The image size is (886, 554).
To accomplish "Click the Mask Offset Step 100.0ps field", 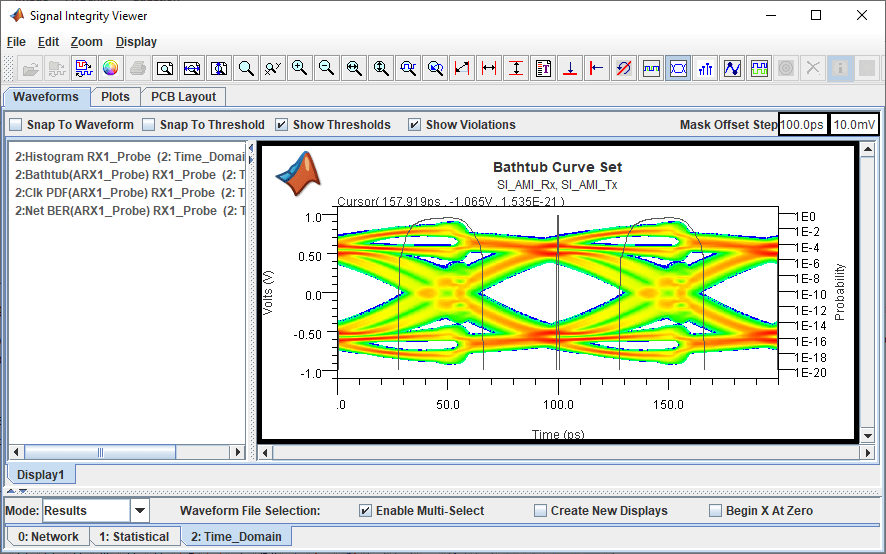I will (x=802, y=125).
